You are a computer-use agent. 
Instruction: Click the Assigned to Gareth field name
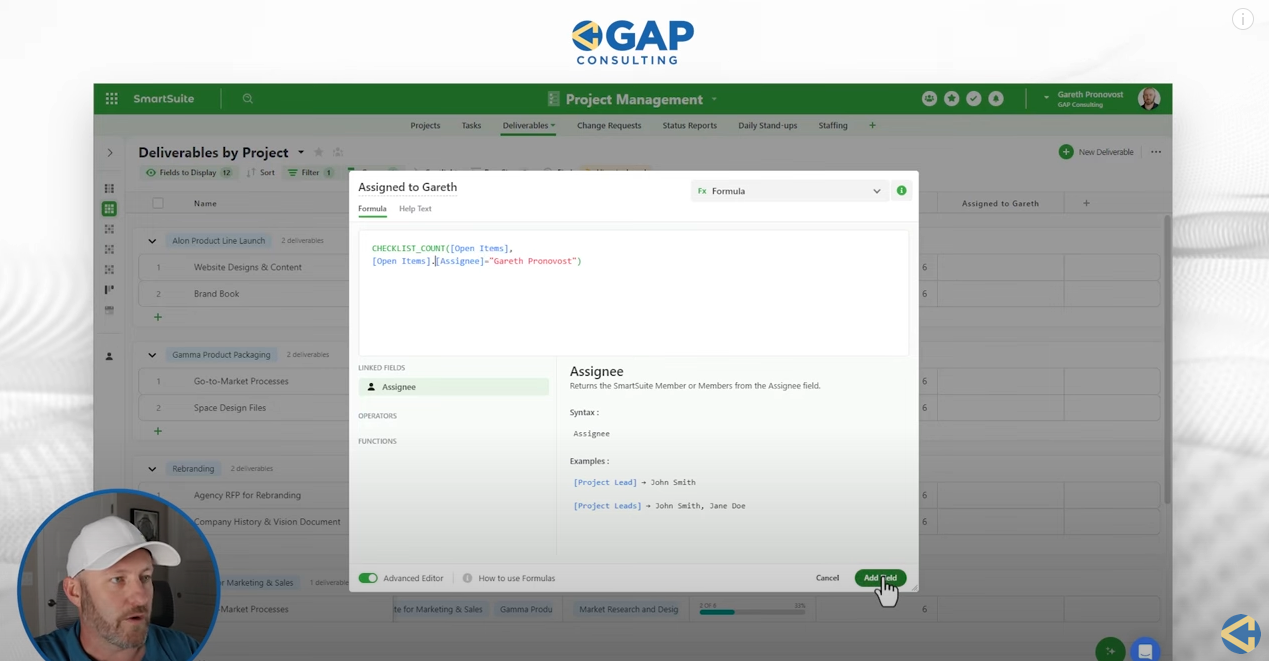coord(407,187)
